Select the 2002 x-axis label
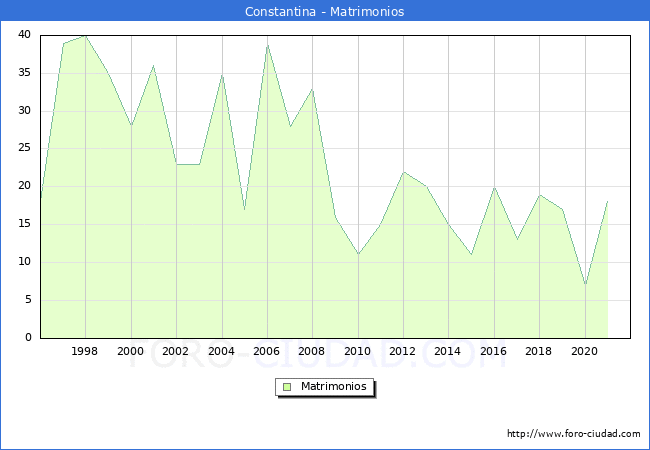The height and width of the screenshot is (450, 650). [175, 351]
